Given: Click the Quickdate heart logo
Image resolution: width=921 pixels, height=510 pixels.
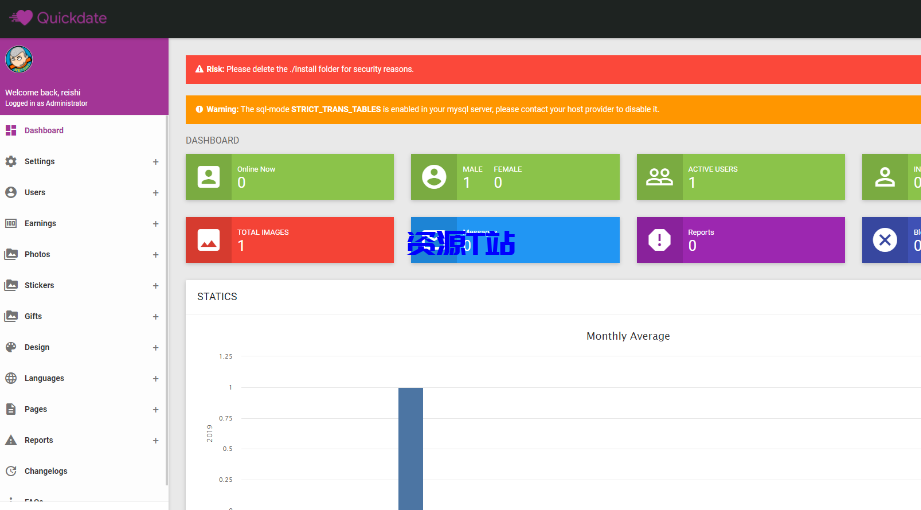Looking at the screenshot, I should [21, 17].
